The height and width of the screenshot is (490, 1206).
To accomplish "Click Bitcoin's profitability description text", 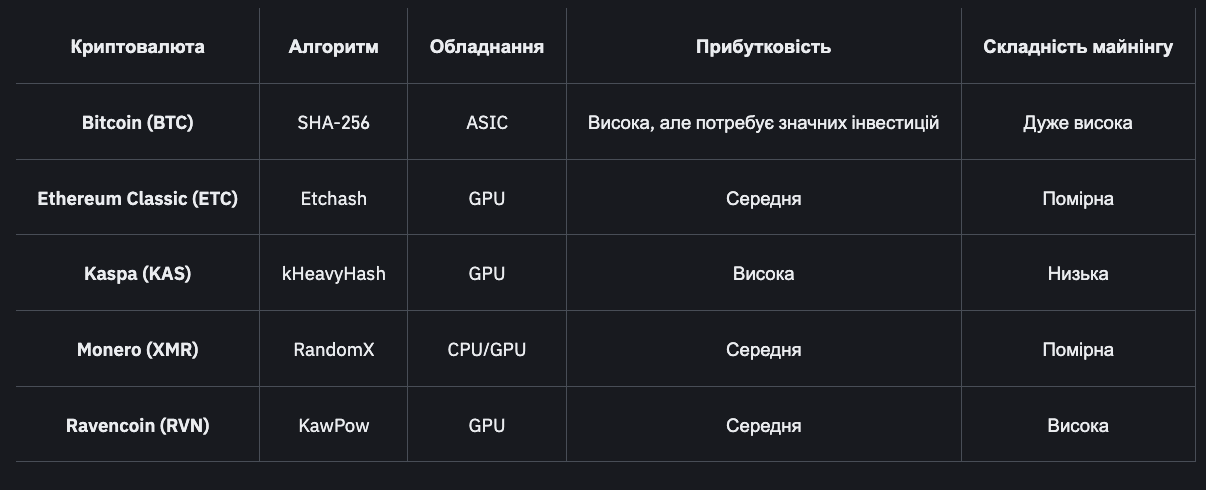I will tap(763, 123).
